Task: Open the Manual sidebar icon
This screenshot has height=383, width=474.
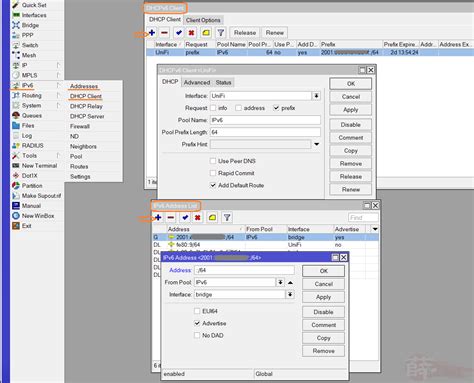Action: point(16,206)
